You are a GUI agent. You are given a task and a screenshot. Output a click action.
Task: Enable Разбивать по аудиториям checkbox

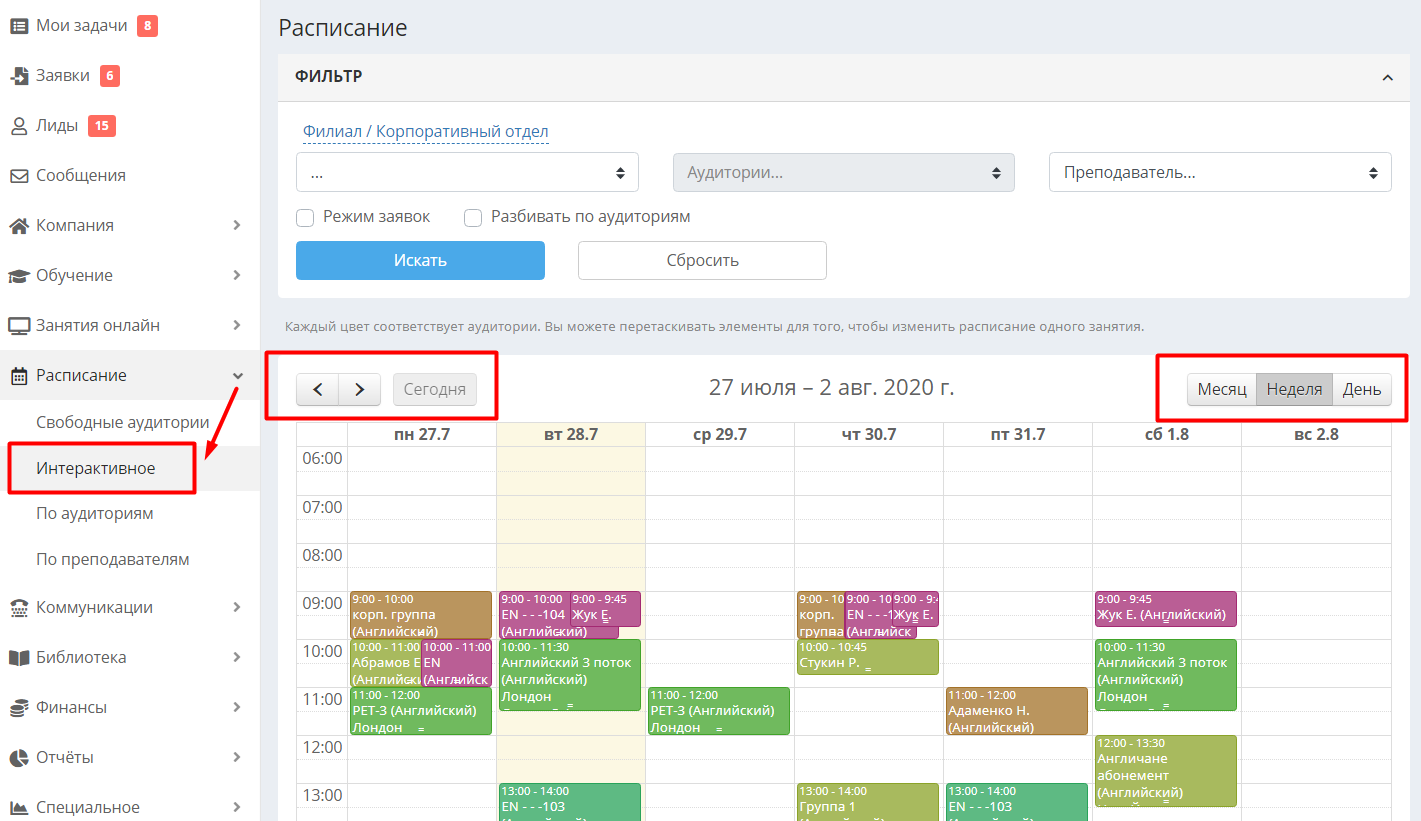pyautogui.click(x=473, y=217)
